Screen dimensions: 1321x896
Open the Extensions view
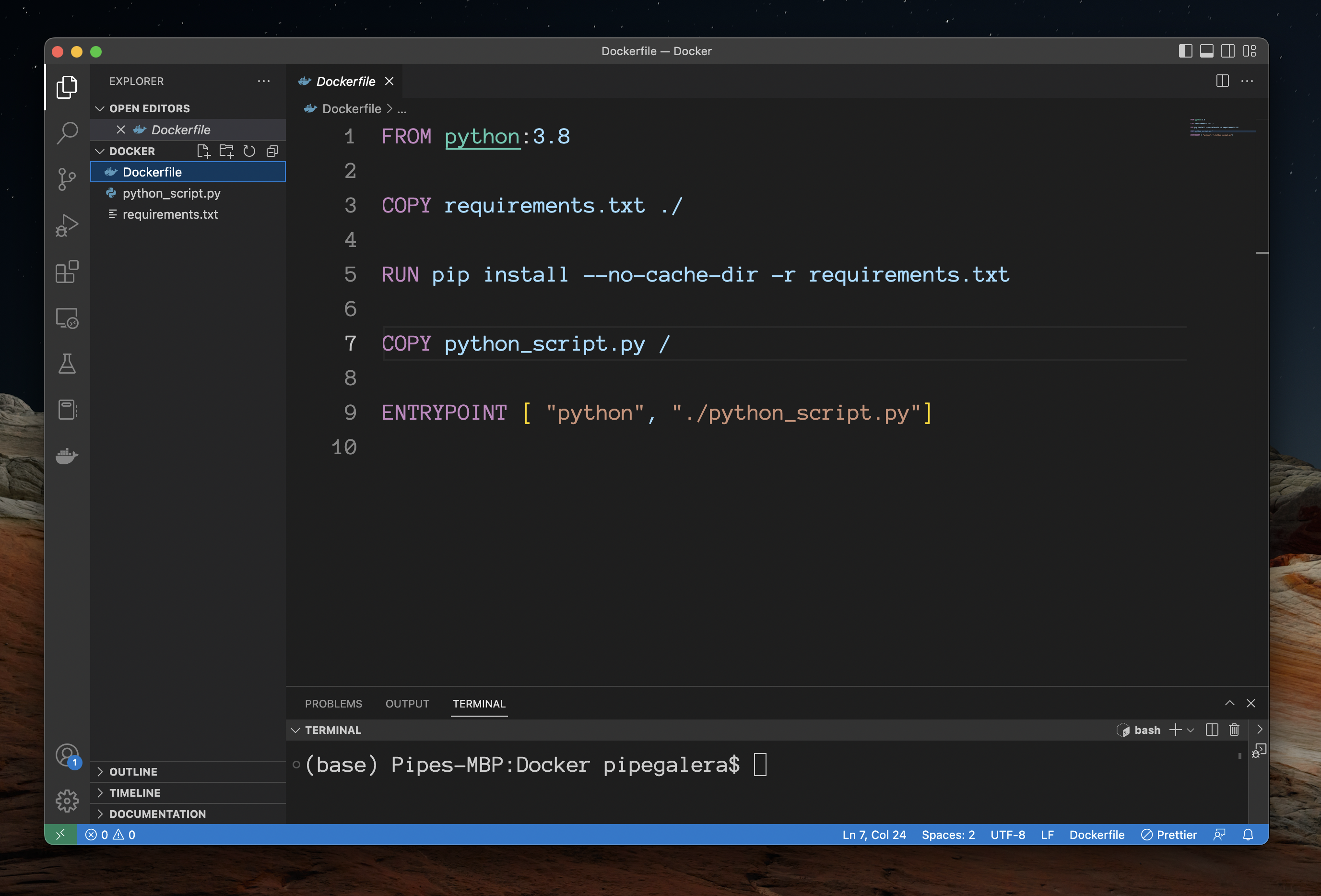point(67,272)
